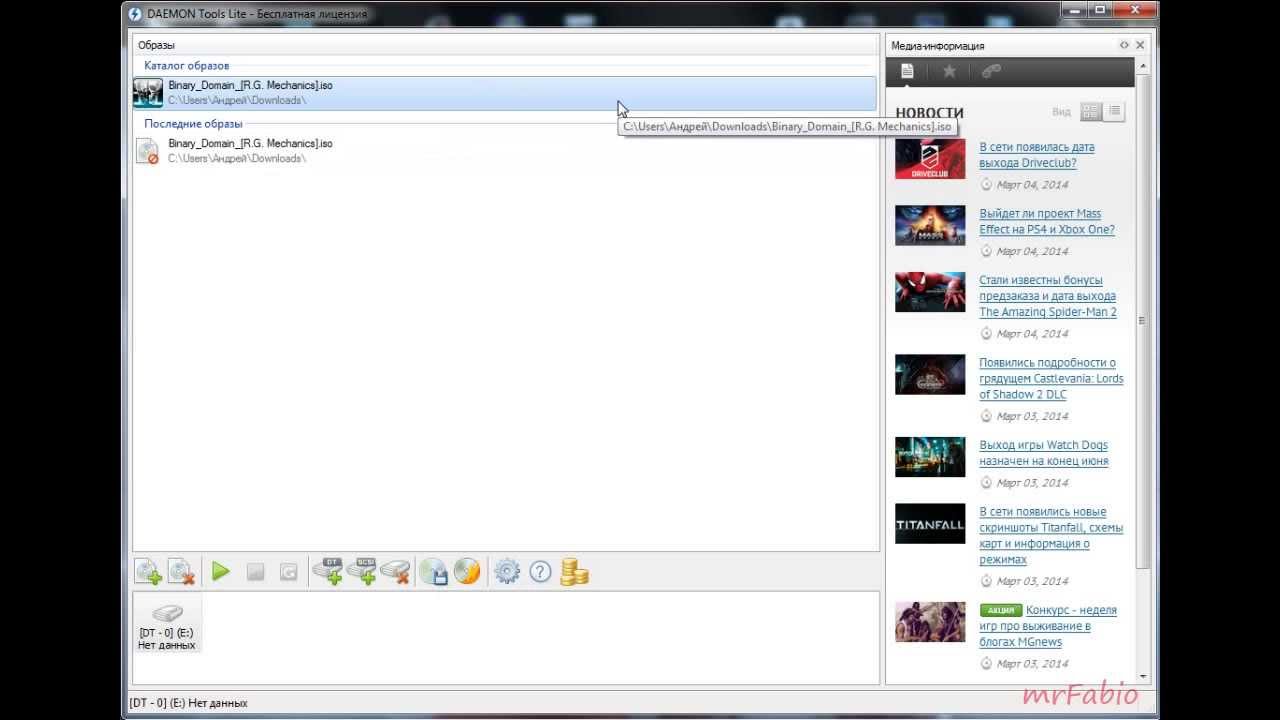Click the survival contest news thumbnail

930,622
